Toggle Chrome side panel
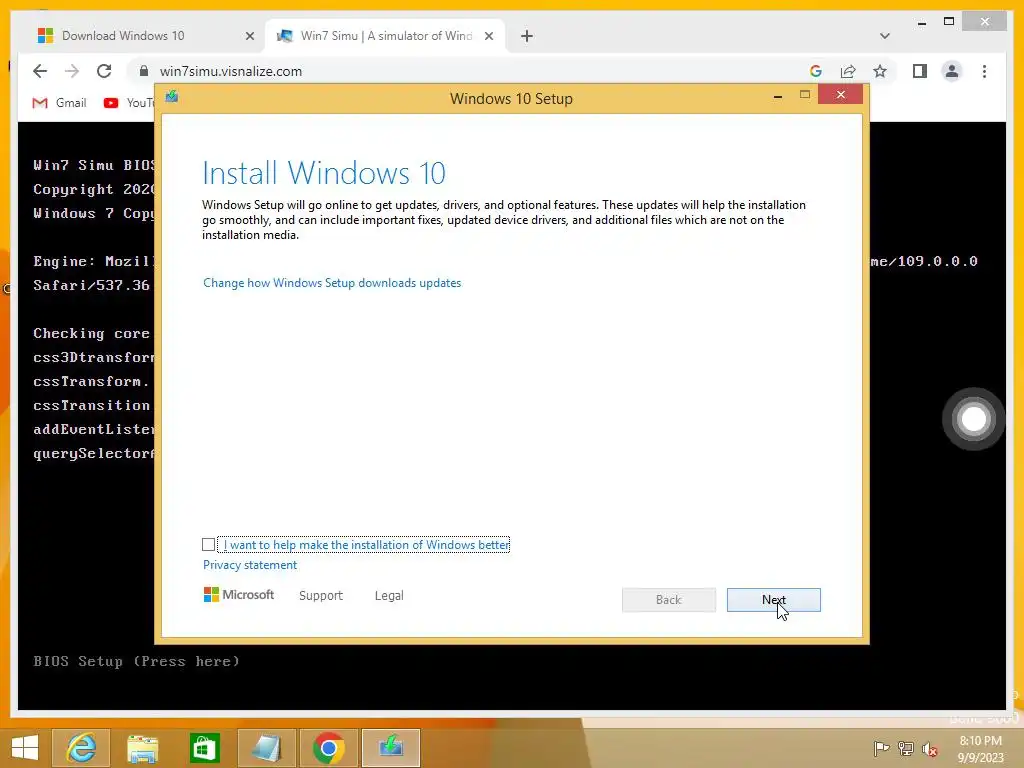1024x768 pixels. [920, 71]
